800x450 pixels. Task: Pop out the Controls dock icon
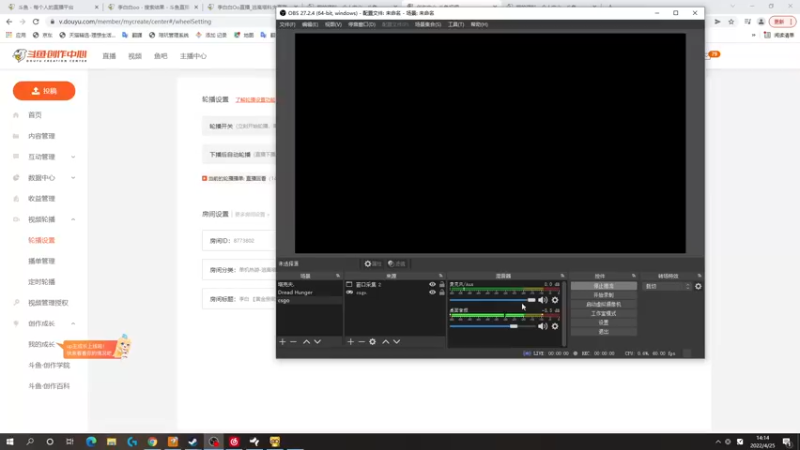coord(634,276)
